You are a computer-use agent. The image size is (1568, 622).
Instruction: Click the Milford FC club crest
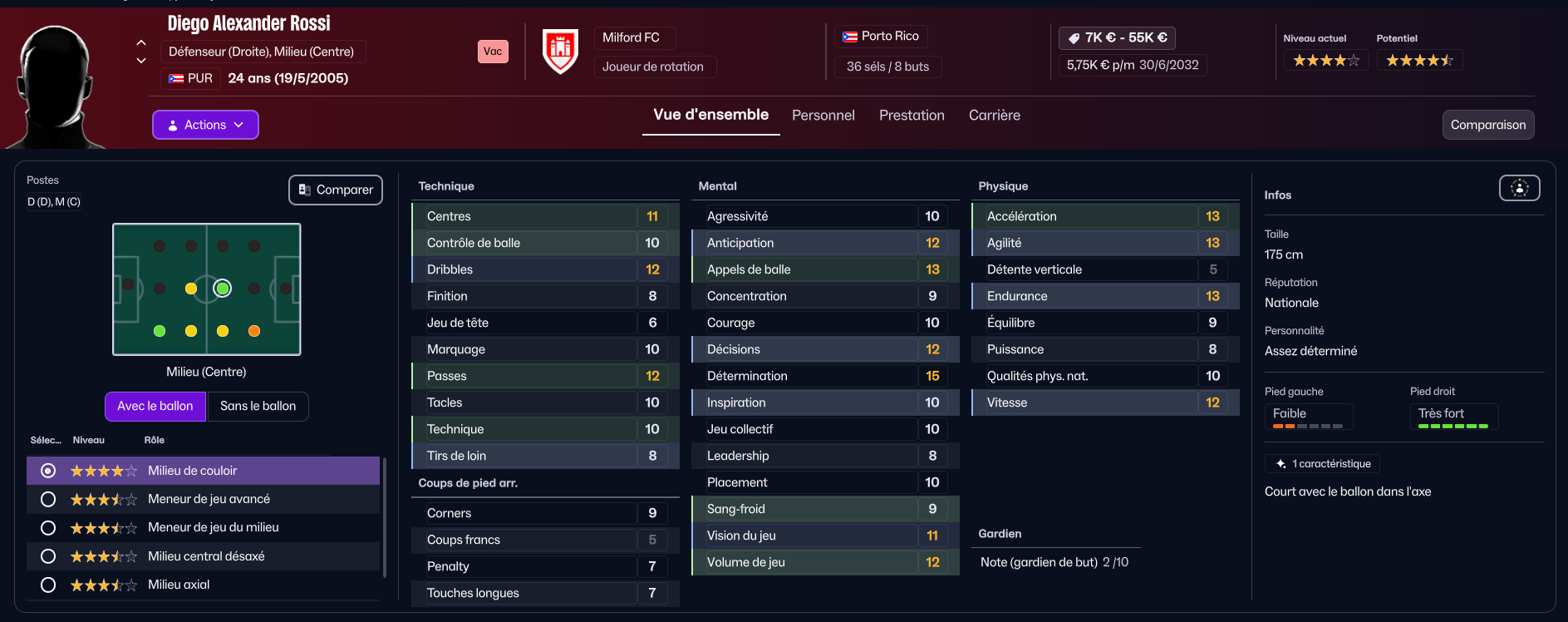tap(560, 51)
